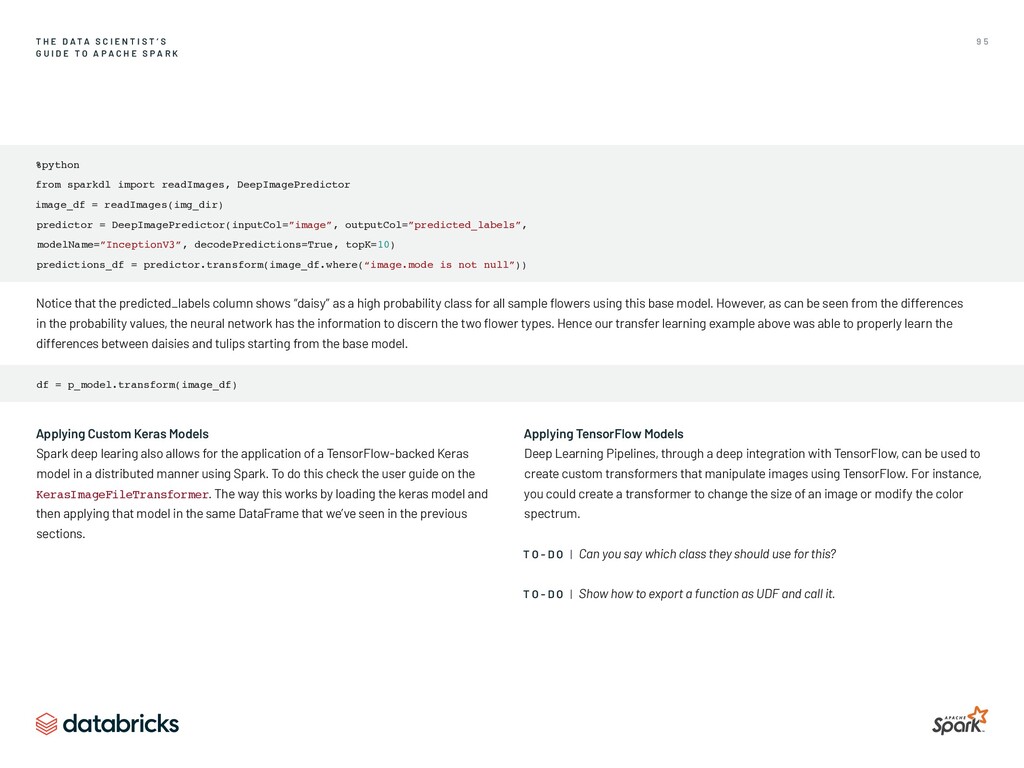The height and width of the screenshot is (768, 1024).
Task: Click the readImages(img_dir) code line
Action: (x=129, y=205)
